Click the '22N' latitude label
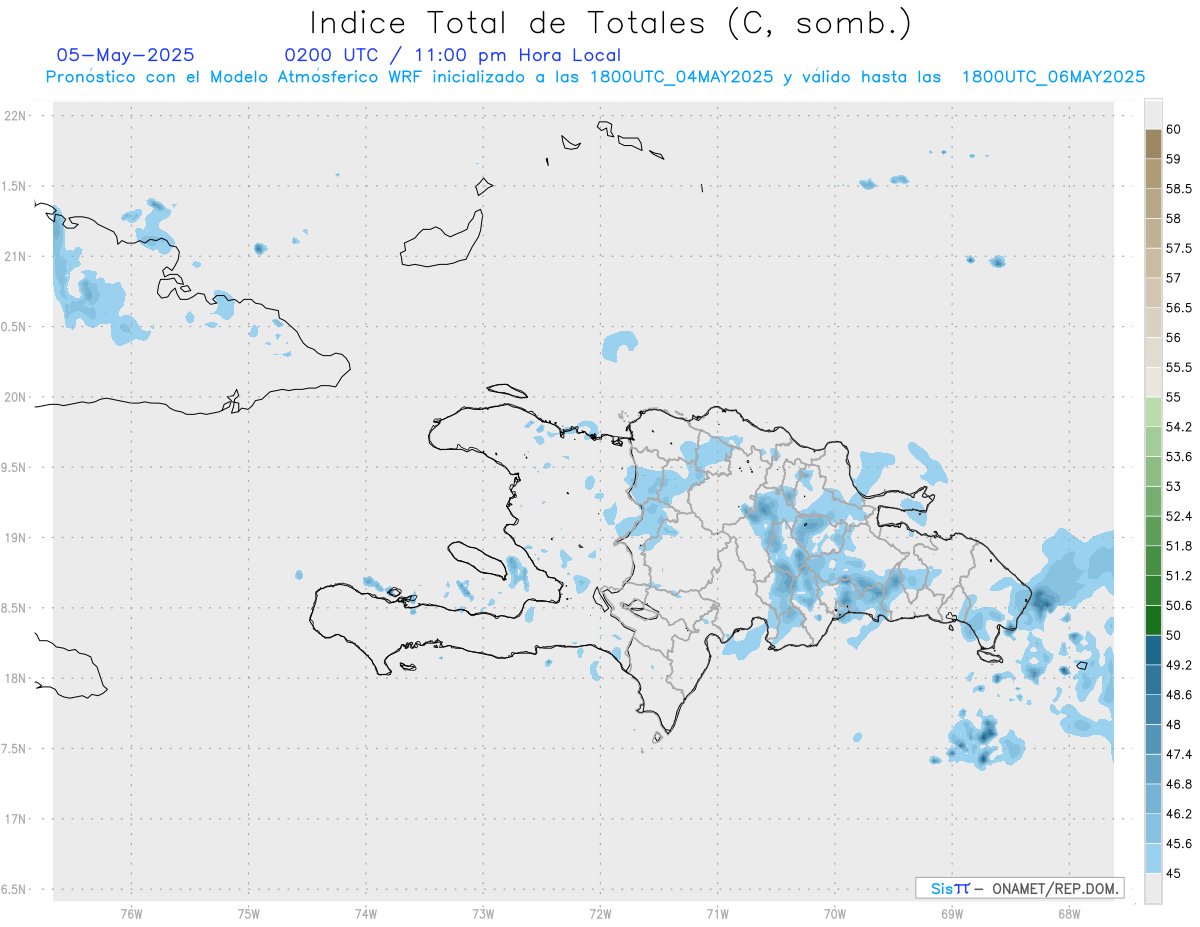The width and height of the screenshot is (1200, 927). click(x=16, y=116)
